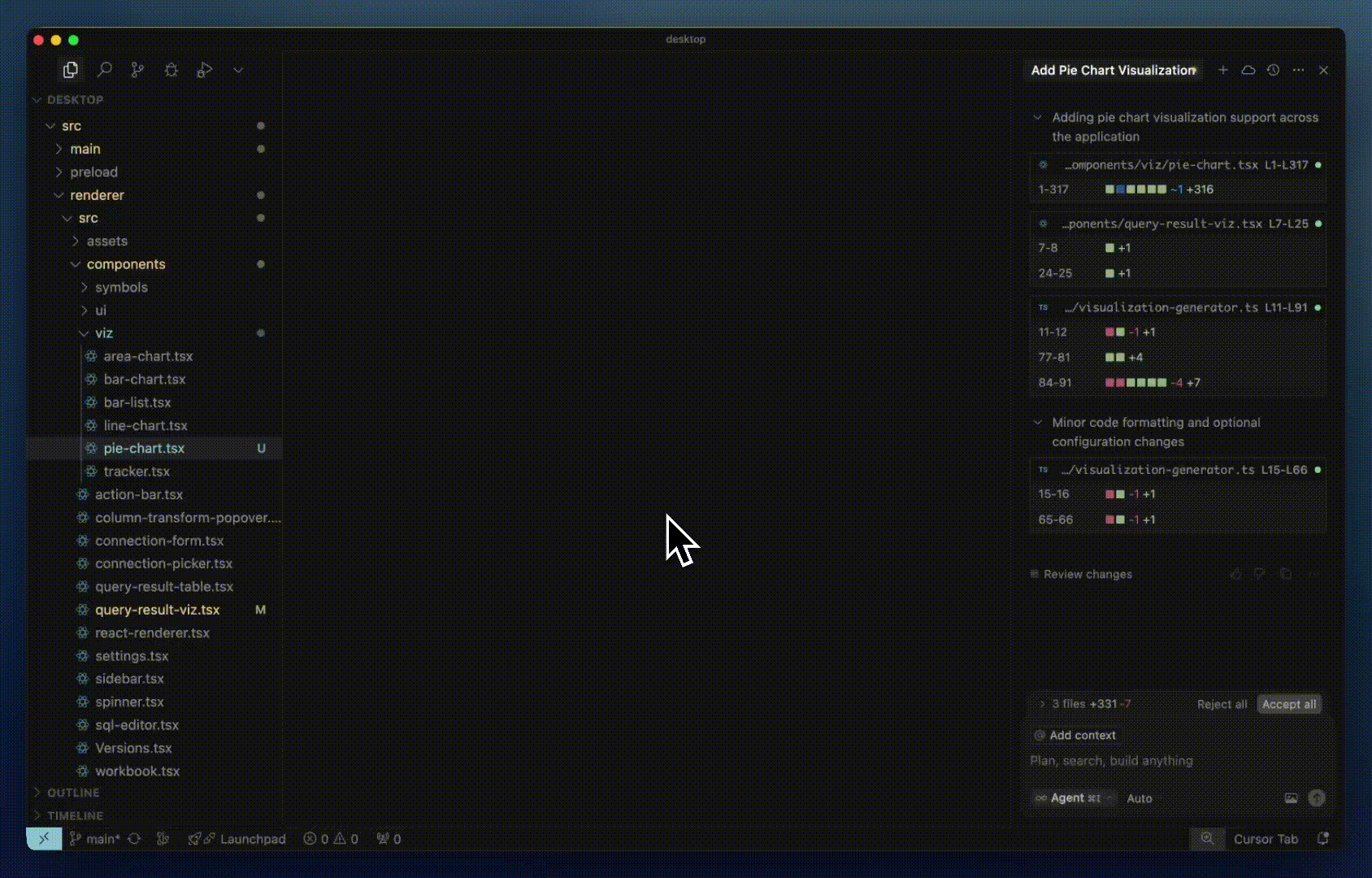This screenshot has width=1372, height=878.
Task: Select Add Pie Chart Visualization tab
Action: [1113, 70]
